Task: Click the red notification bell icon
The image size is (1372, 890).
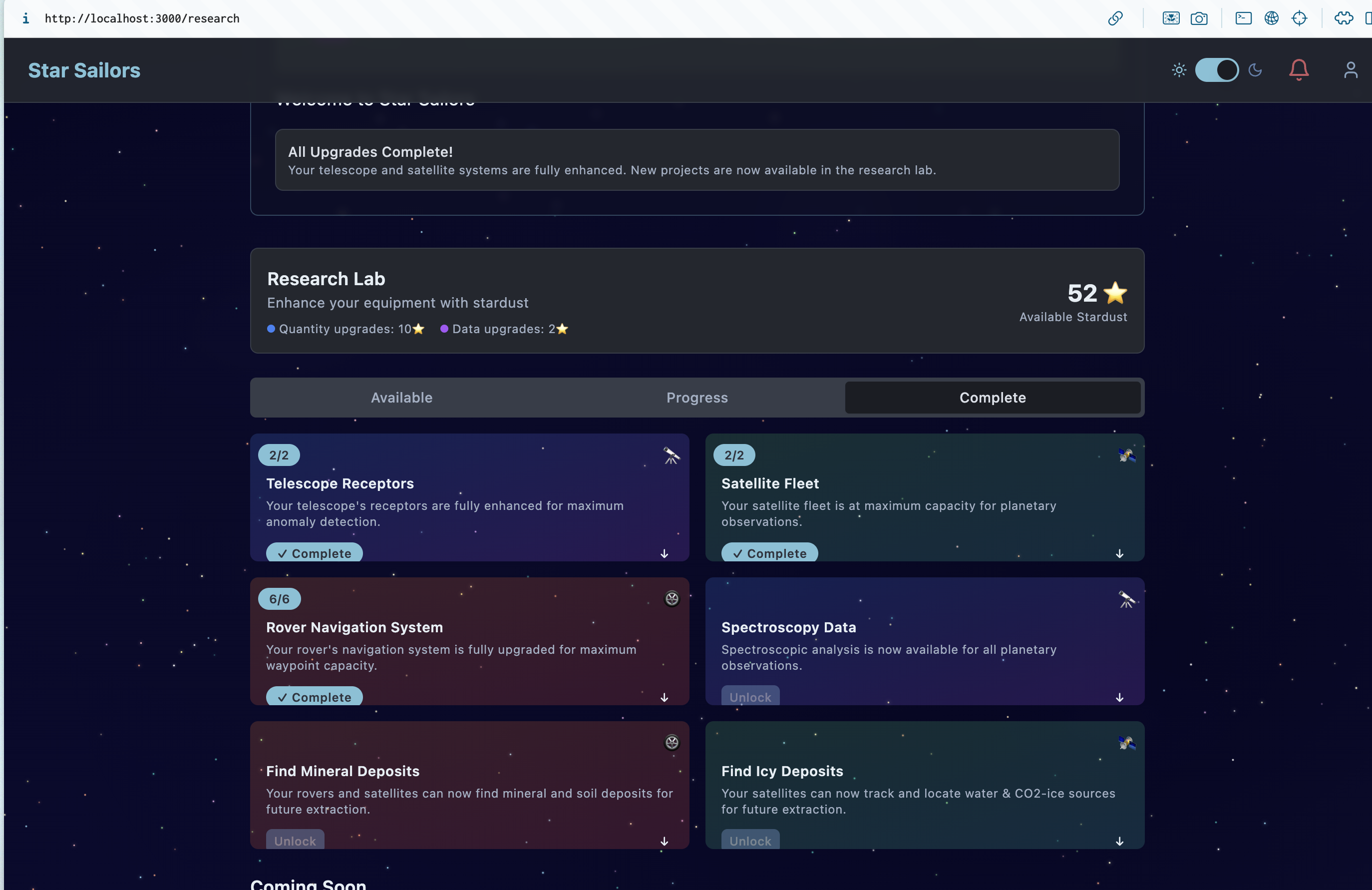Action: coord(1298,70)
